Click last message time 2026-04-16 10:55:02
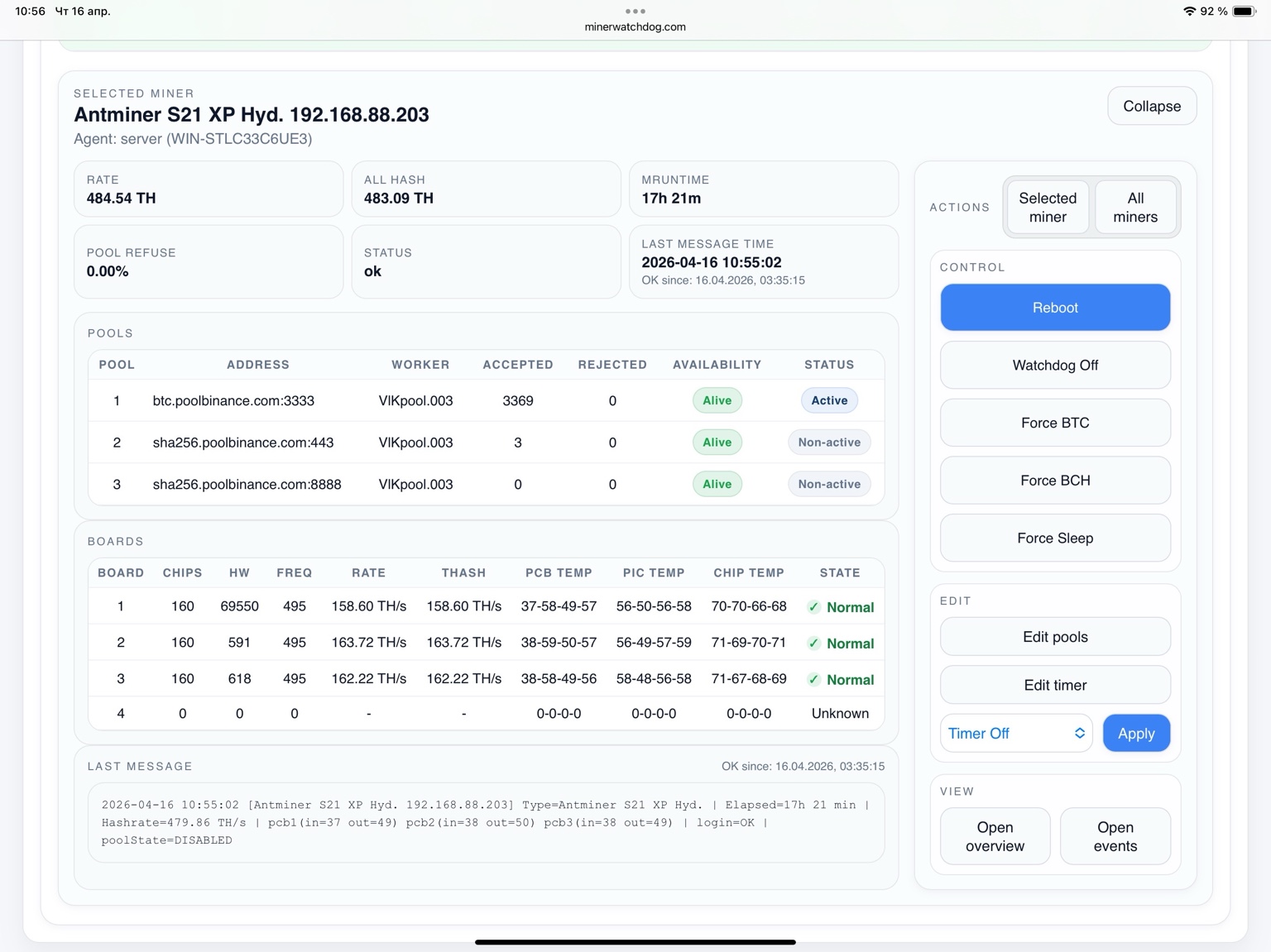 click(712, 262)
